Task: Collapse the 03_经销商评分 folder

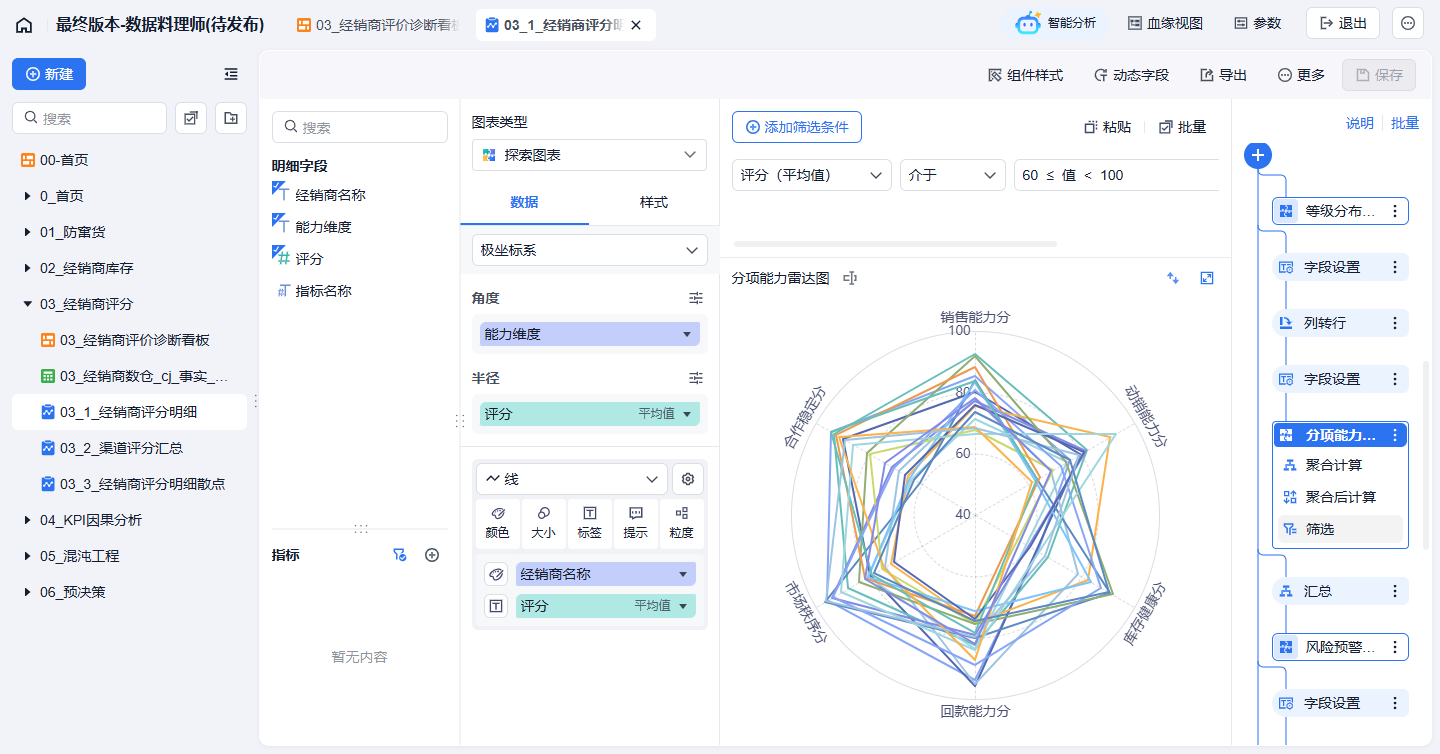Action: (x=27, y=304)
